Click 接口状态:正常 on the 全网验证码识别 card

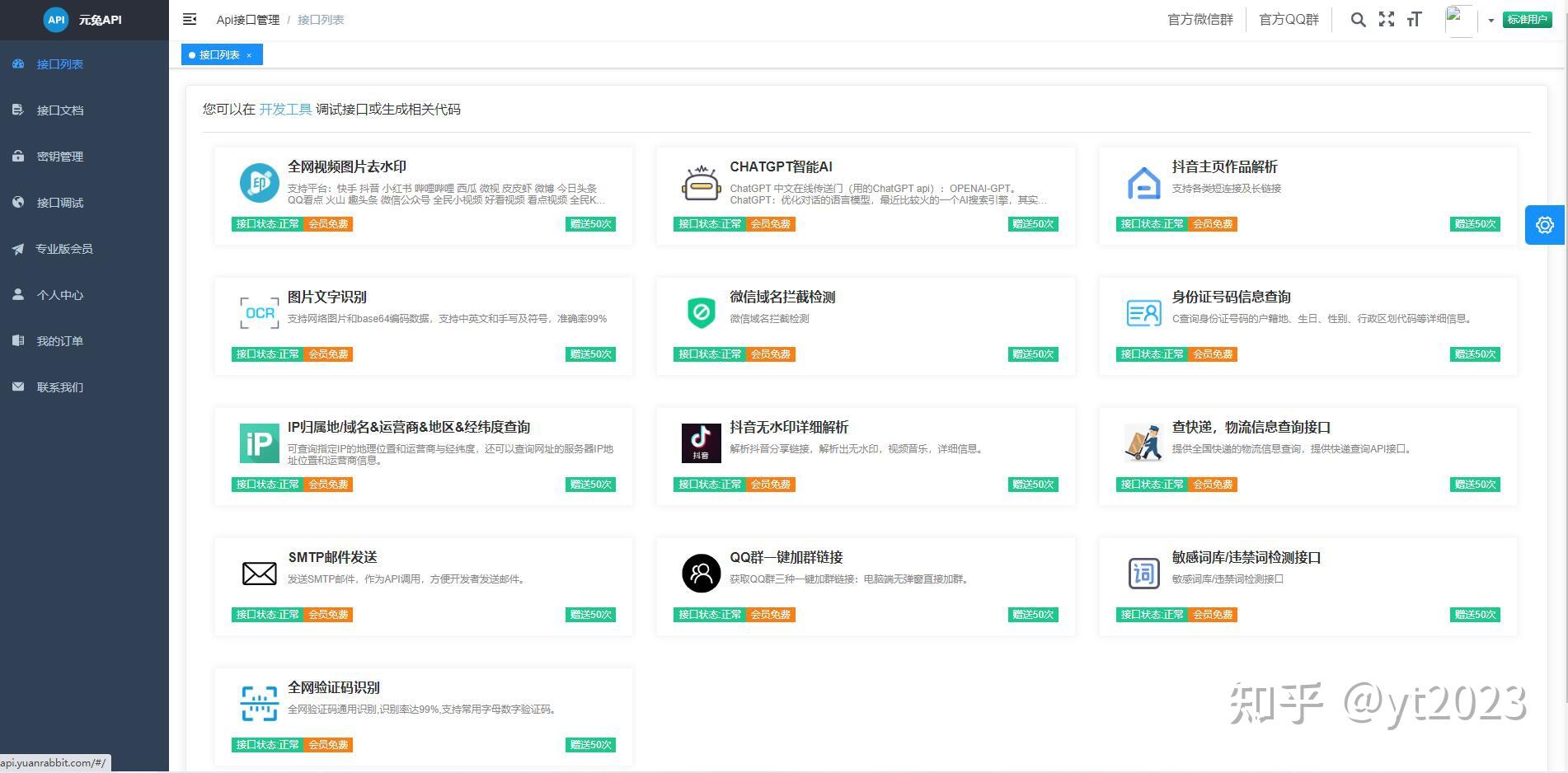pyautogui.click(x=268, y=745)
